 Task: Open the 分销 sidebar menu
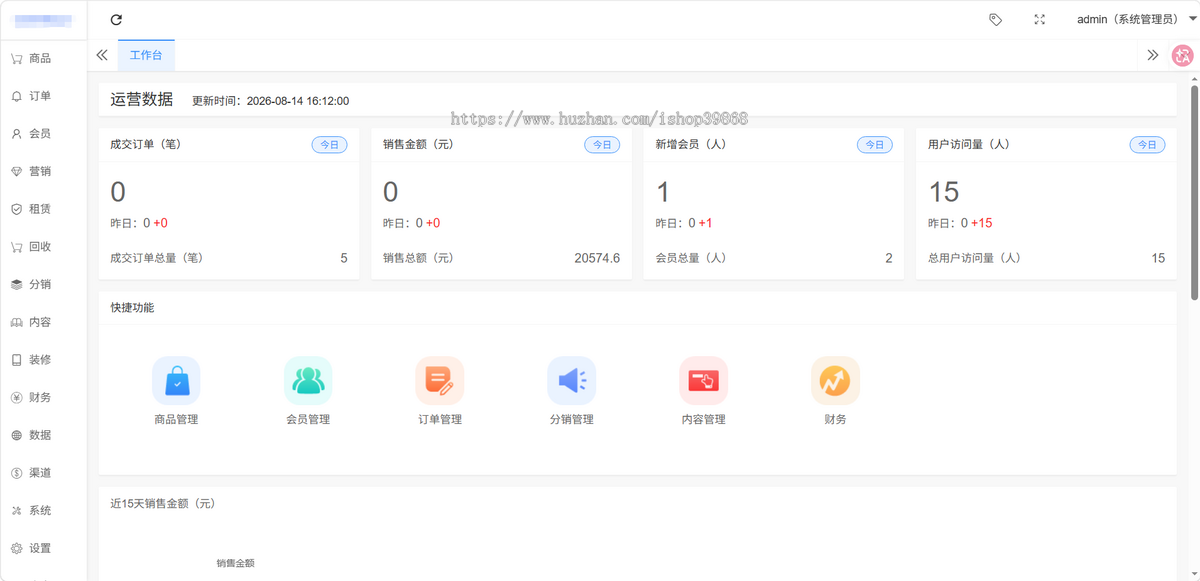[x=43, y=284]
